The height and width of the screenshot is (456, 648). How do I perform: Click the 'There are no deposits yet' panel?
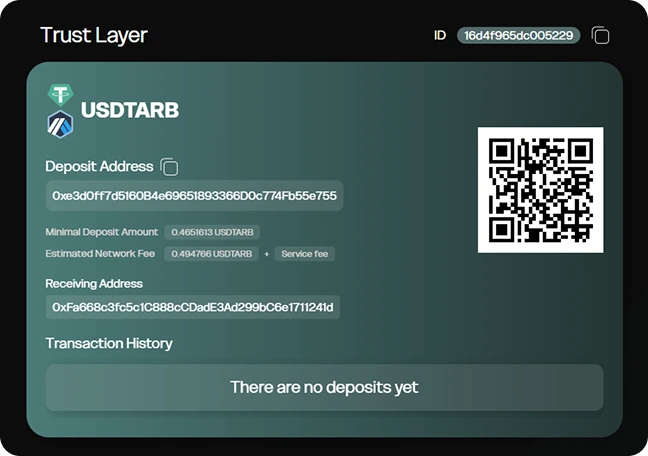[324, 387]
